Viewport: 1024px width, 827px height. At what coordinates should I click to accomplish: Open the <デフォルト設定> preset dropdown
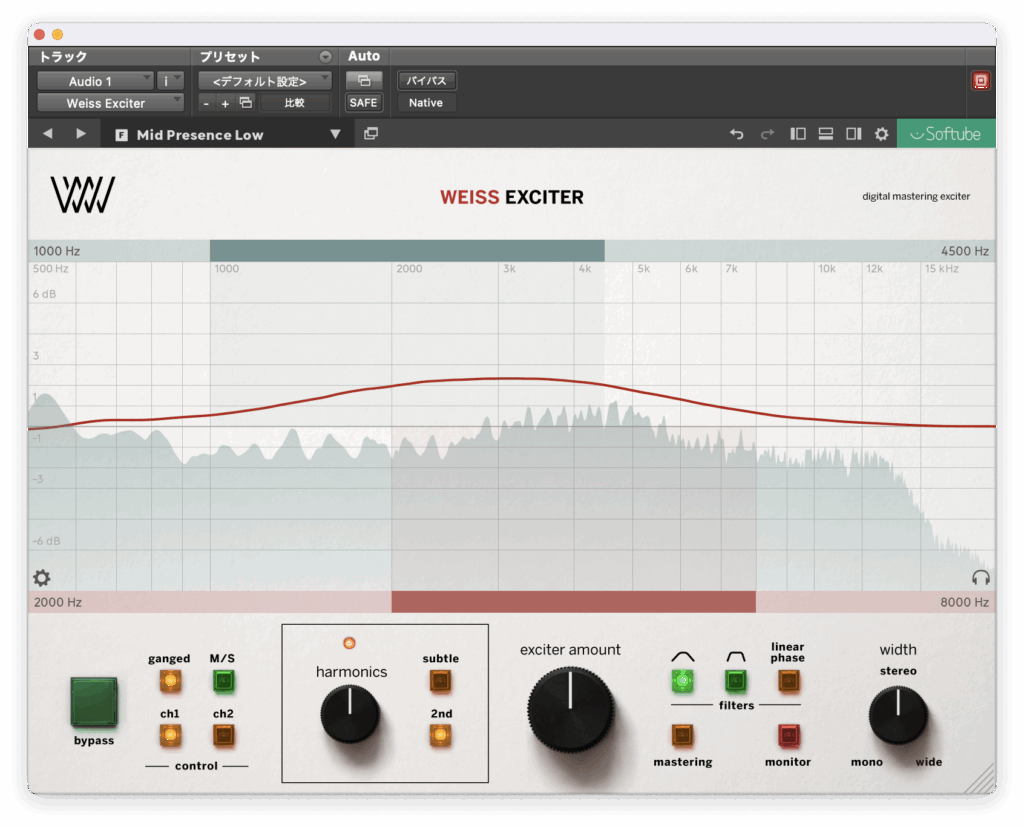click(264, 81)
